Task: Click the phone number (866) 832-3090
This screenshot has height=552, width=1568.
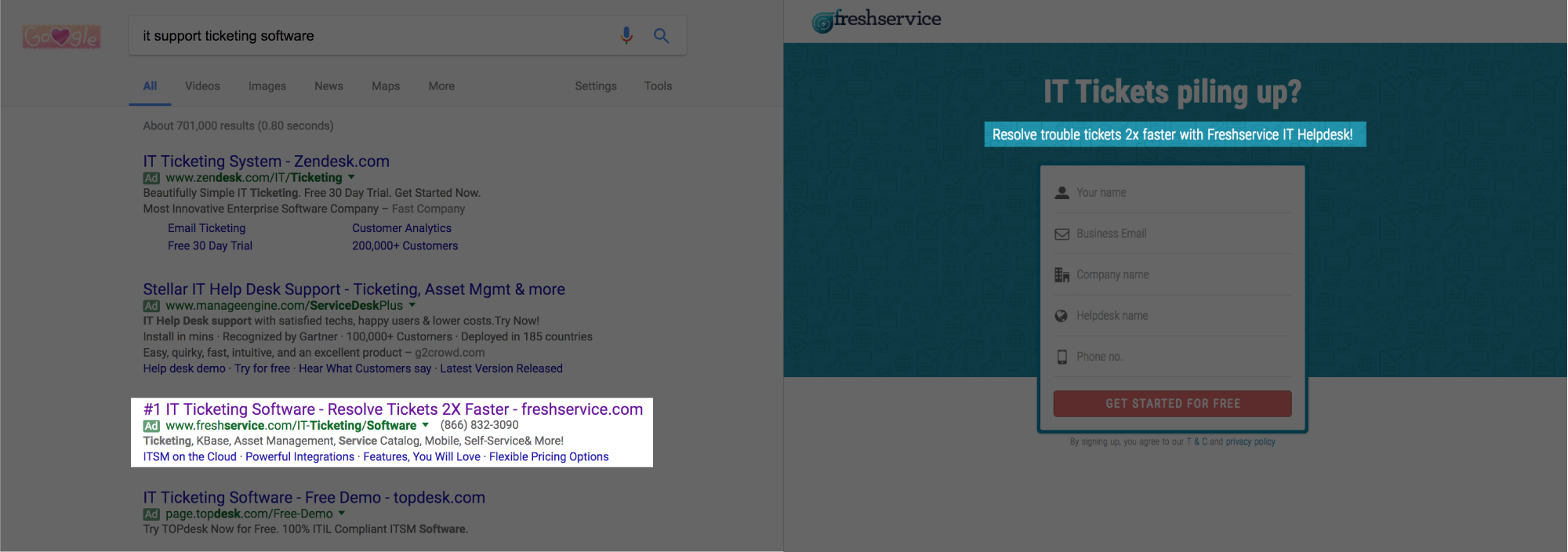Action: [480, 425]
